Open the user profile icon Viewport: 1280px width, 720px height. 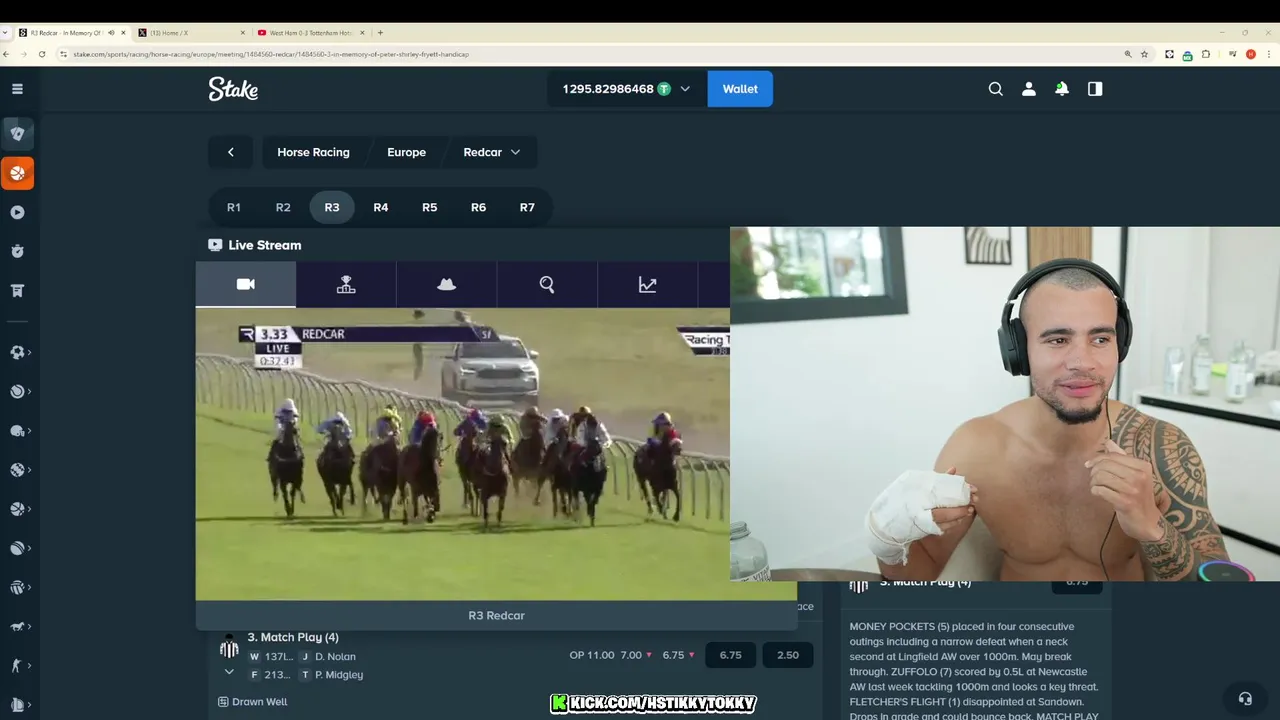(1028, 89)
